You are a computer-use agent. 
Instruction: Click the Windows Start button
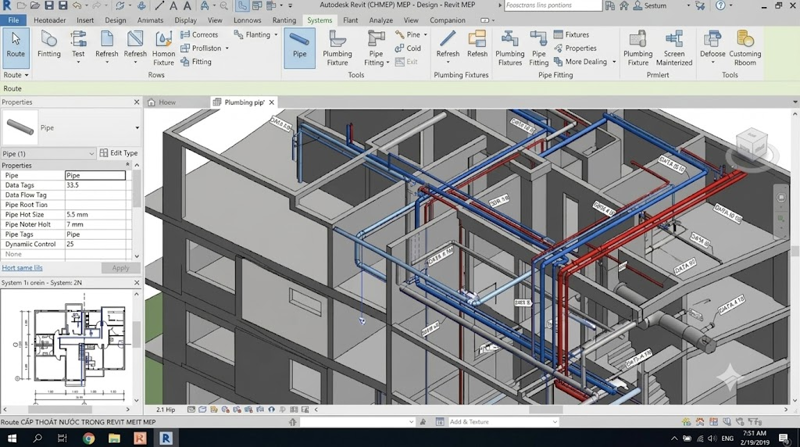coord(12,438)
